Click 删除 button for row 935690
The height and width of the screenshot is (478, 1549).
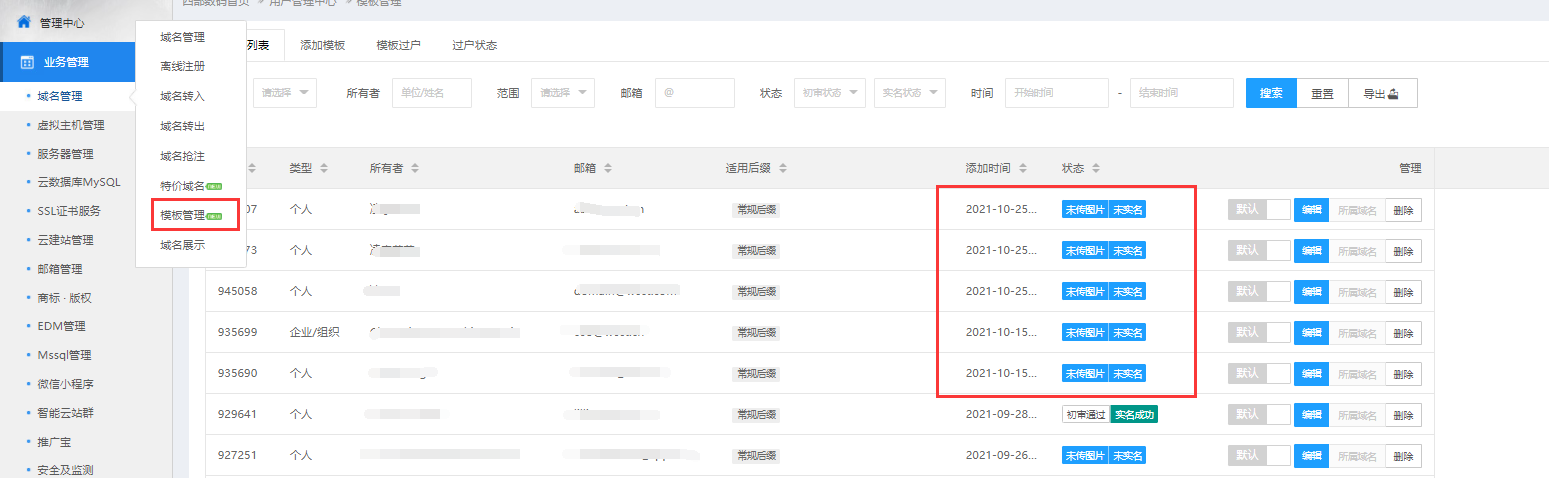tap(1403, 373)
